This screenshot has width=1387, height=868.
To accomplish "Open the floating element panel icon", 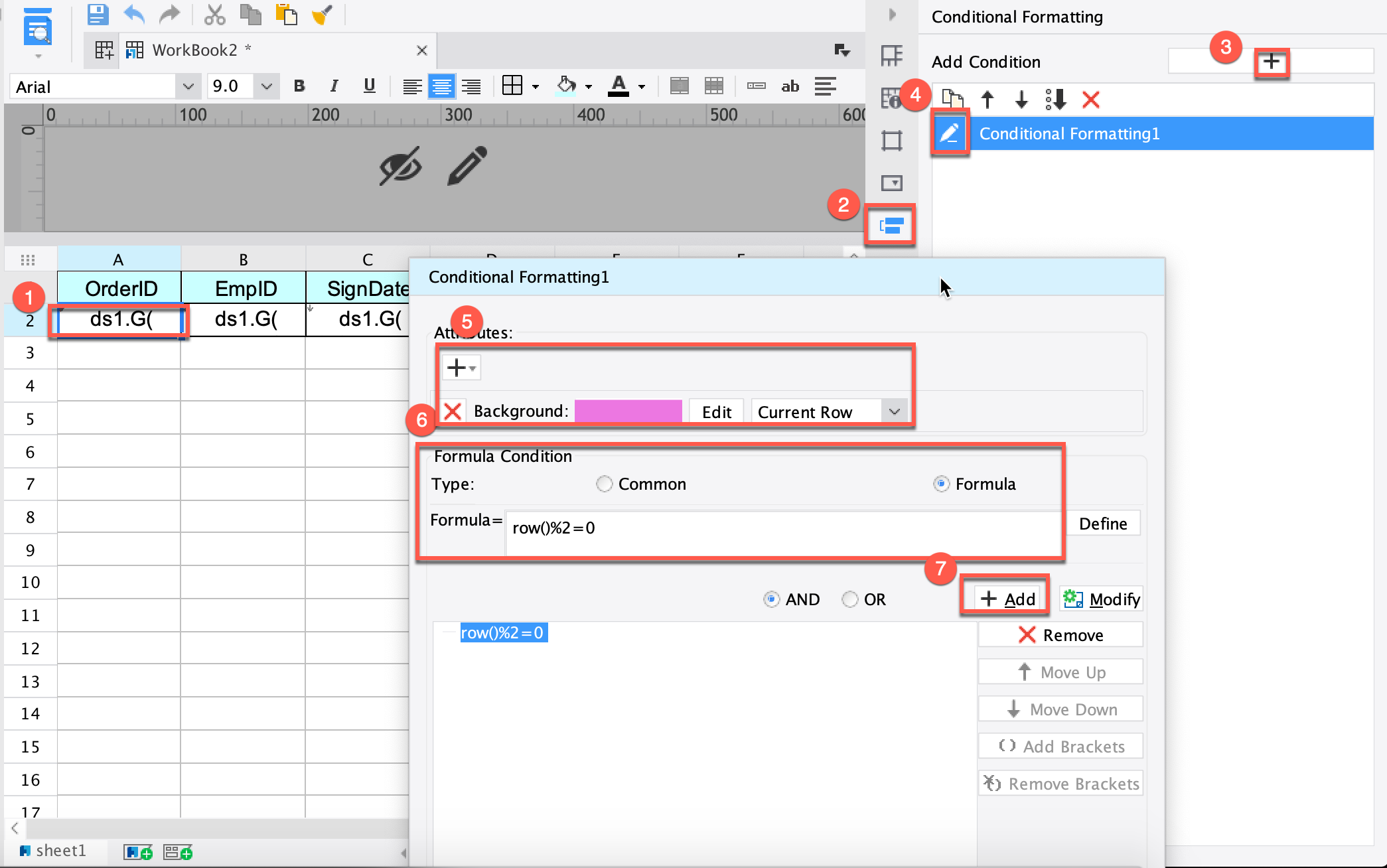I will tap(891, 141).
